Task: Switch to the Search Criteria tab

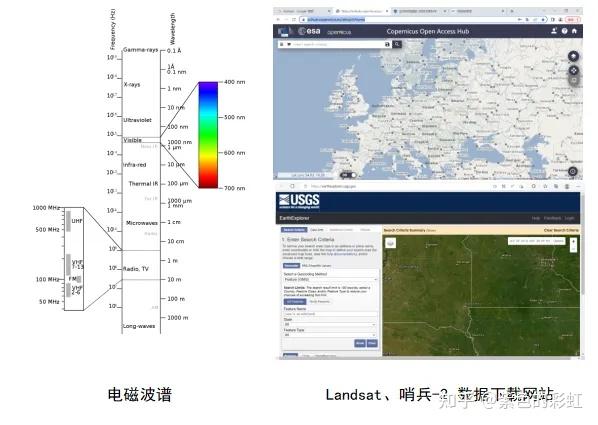Action: click(x=294, y=230)
